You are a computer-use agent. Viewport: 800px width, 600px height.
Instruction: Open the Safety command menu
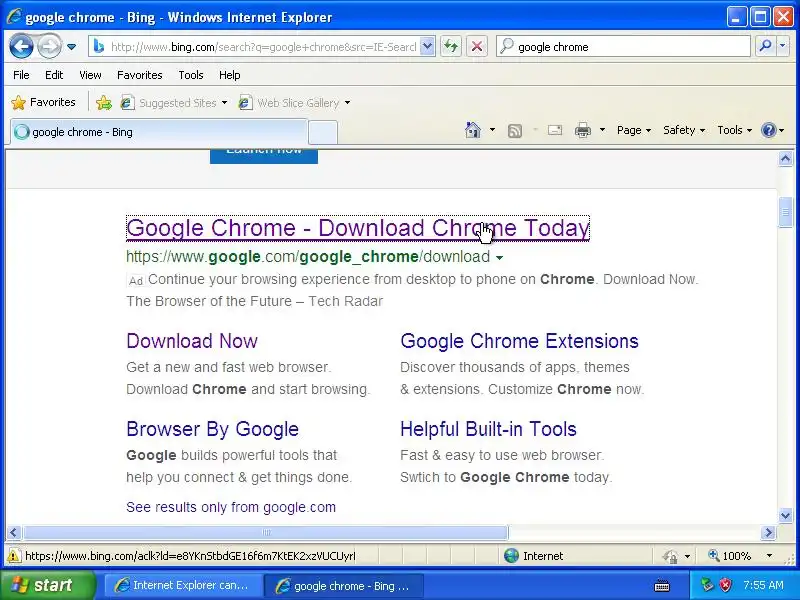point(684,130)
